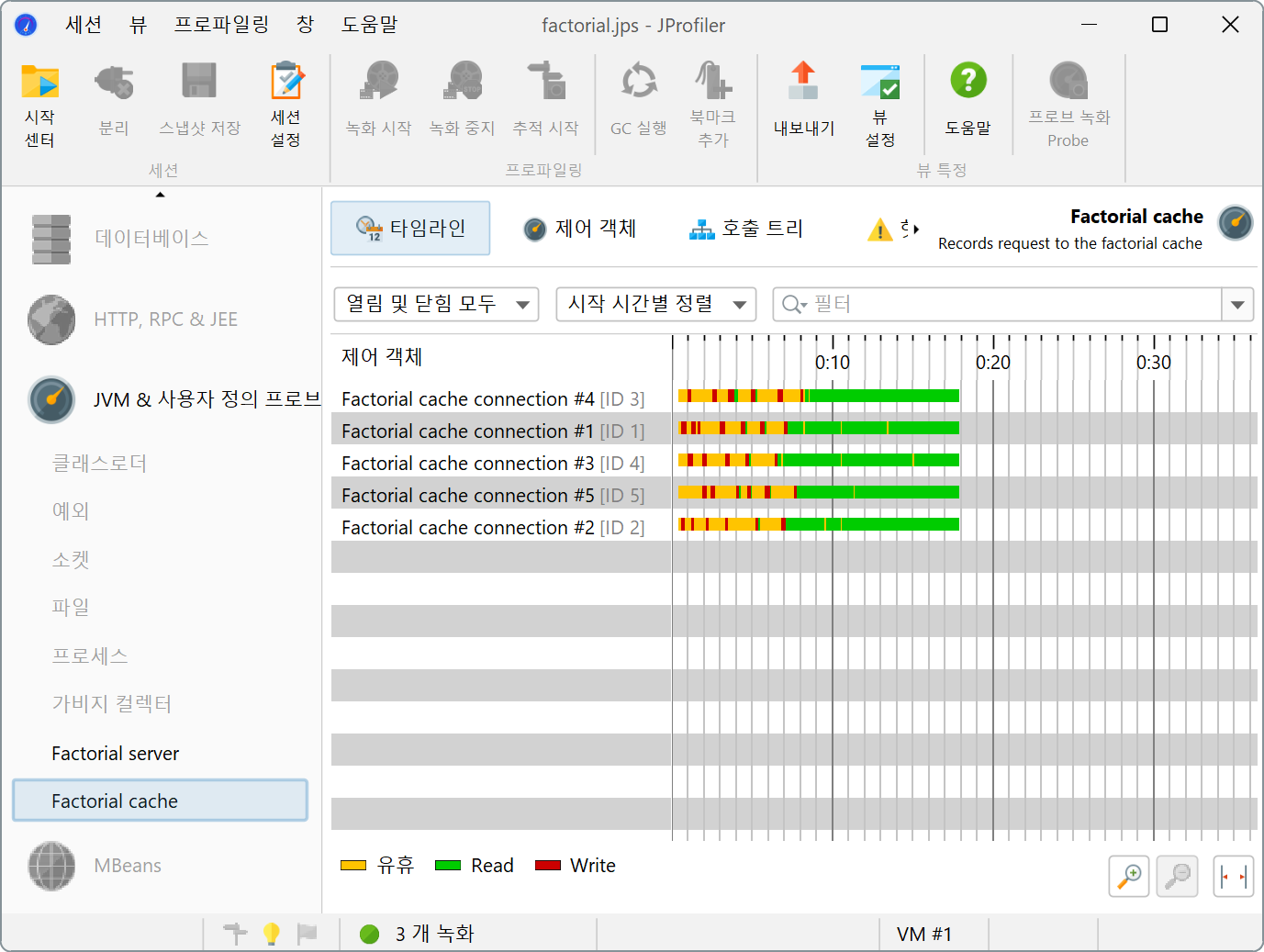The image size is (1264, 952).
Task: Expand the filter history dropdown arrow
Action: click(1237, 305)
